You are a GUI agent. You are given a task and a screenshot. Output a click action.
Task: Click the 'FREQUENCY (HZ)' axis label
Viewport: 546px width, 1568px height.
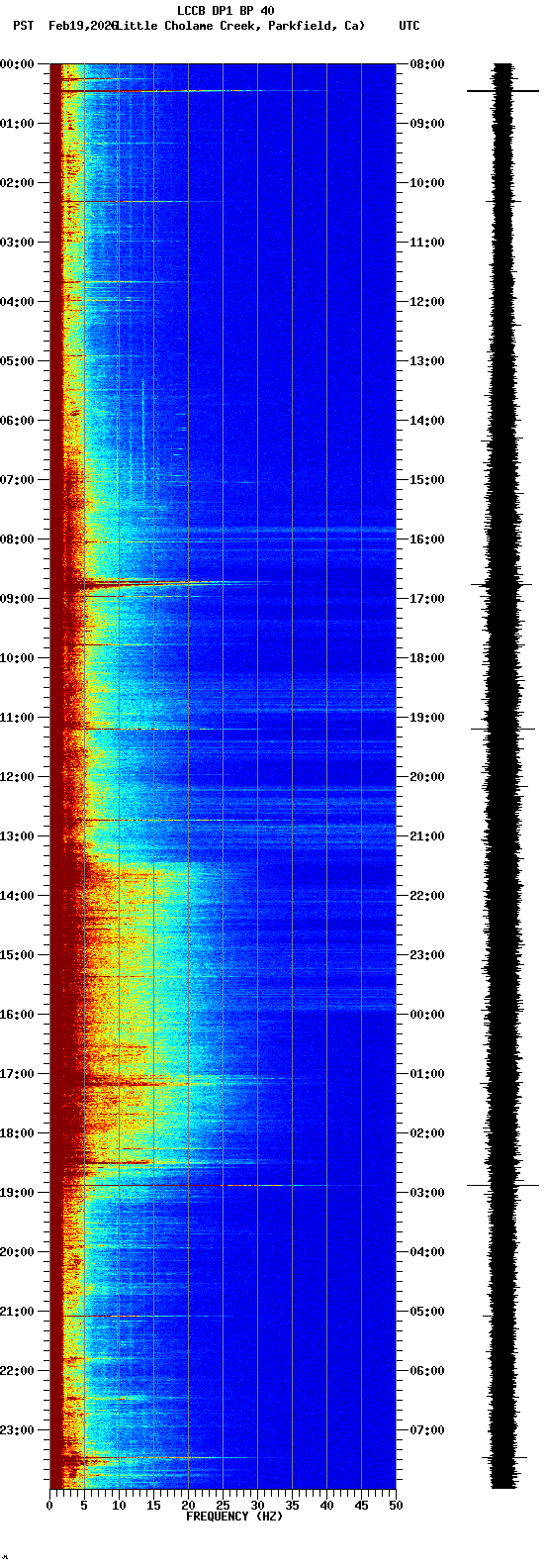tap(234, 1517)
